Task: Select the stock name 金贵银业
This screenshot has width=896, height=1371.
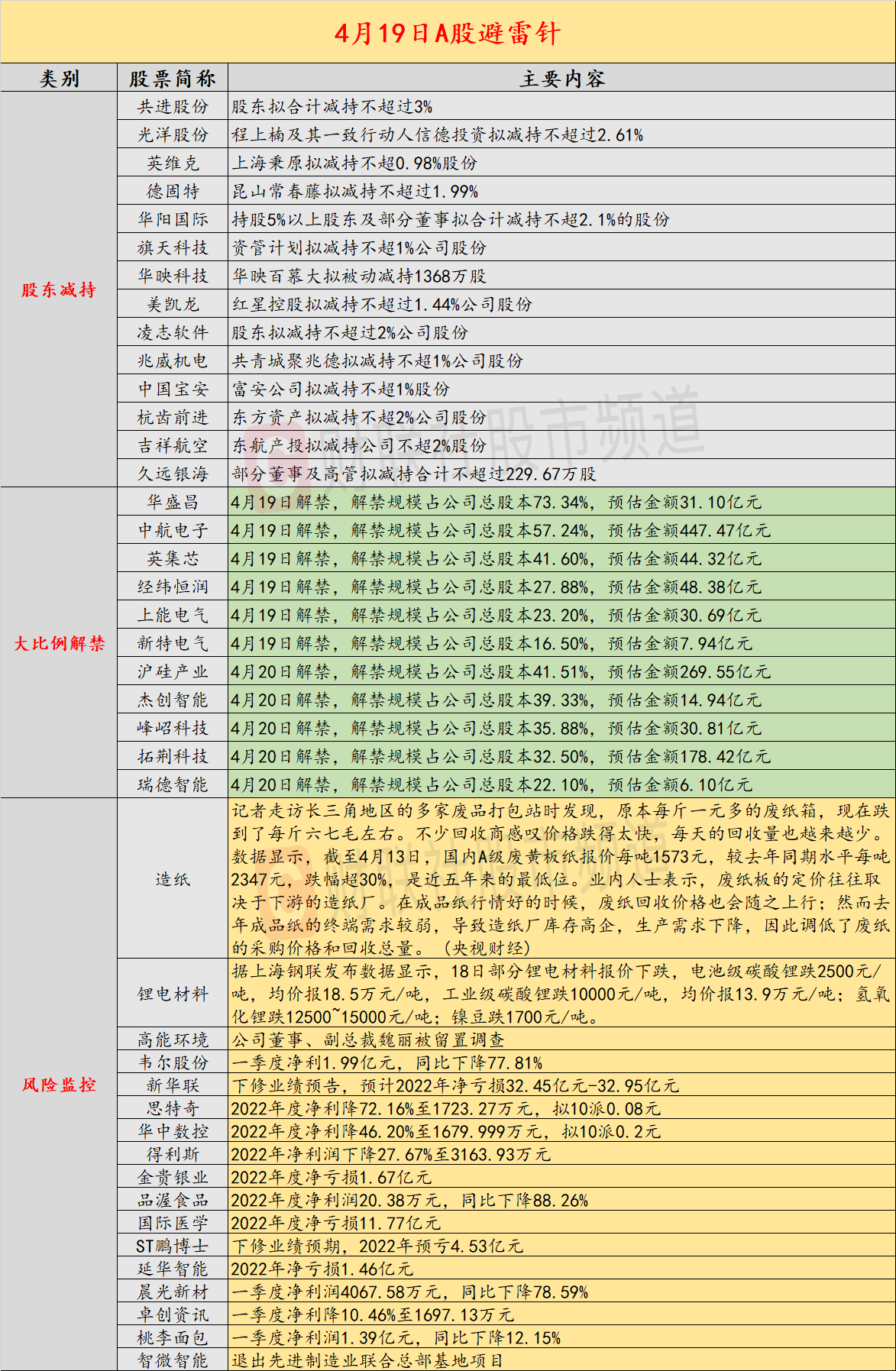Action: (x=173, y=1177)
